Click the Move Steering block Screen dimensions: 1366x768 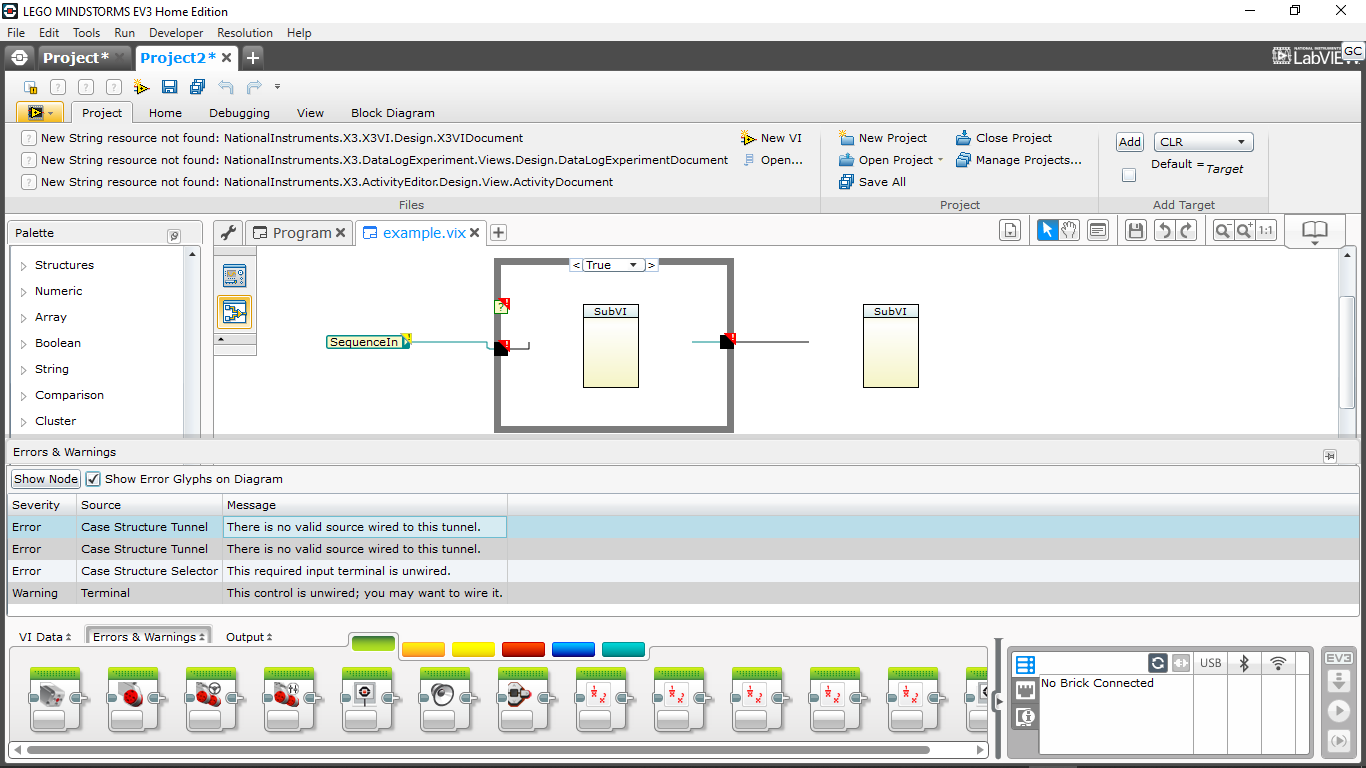[x=211, y=700]
